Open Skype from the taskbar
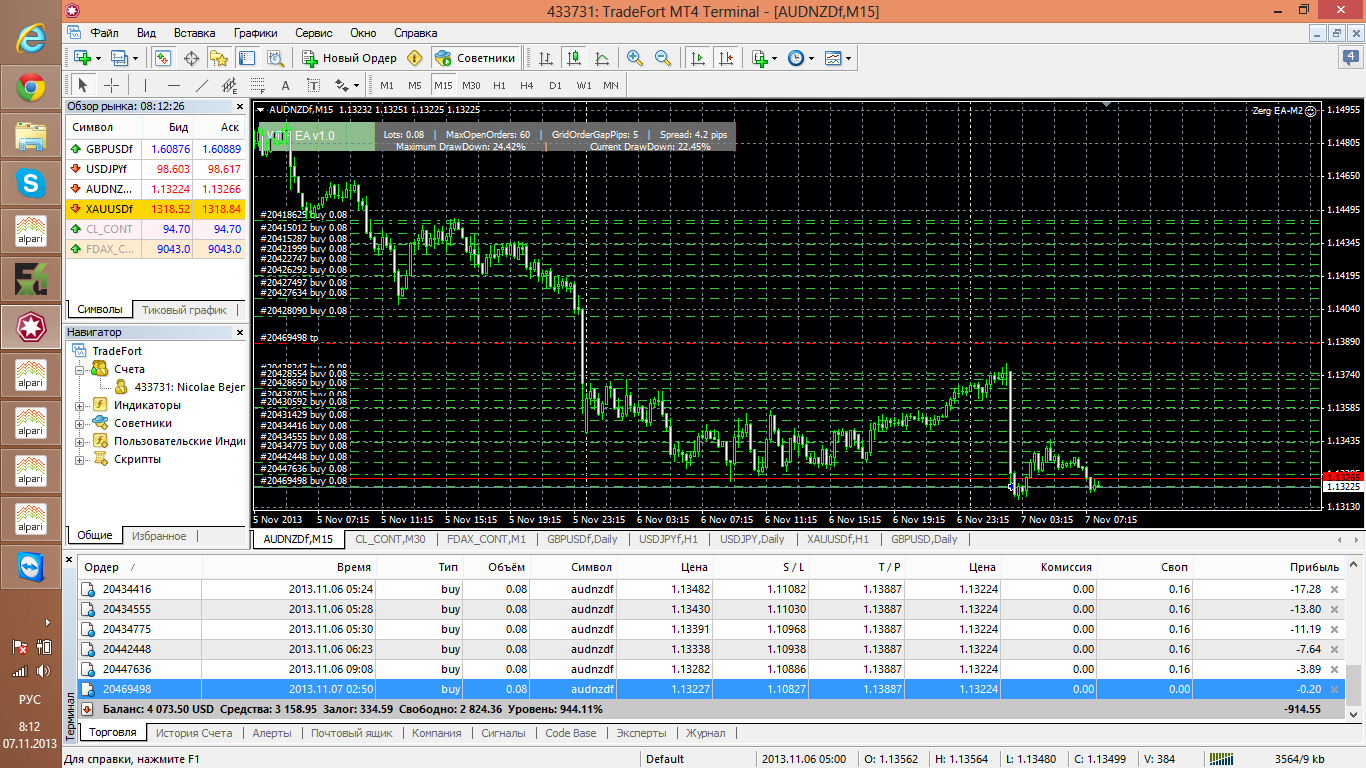The height and width of the screenshot is (768, 1366). pyautogui.click(x=31, y=184)
